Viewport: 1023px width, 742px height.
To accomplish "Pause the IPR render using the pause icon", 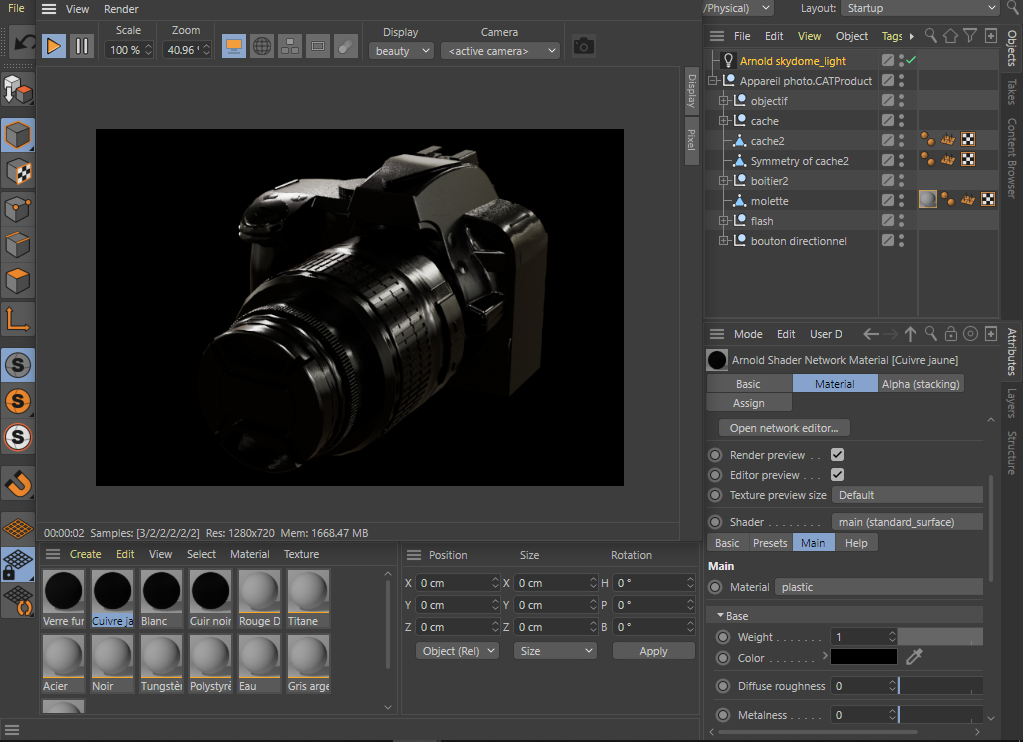I will click(81, 45).
